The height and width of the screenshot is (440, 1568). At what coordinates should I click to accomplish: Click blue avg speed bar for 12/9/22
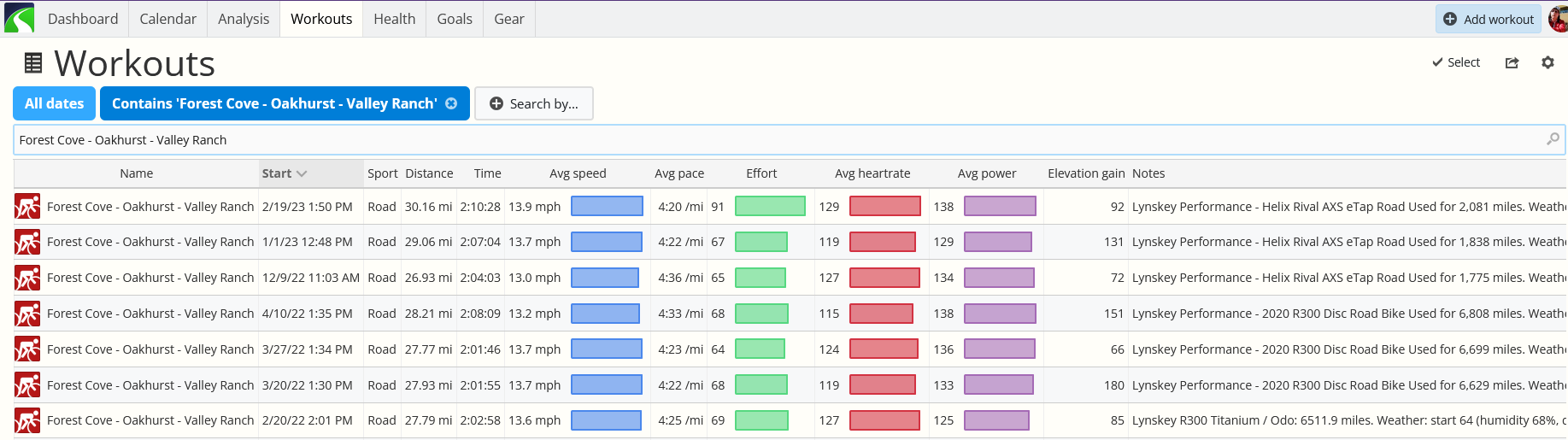605,278
